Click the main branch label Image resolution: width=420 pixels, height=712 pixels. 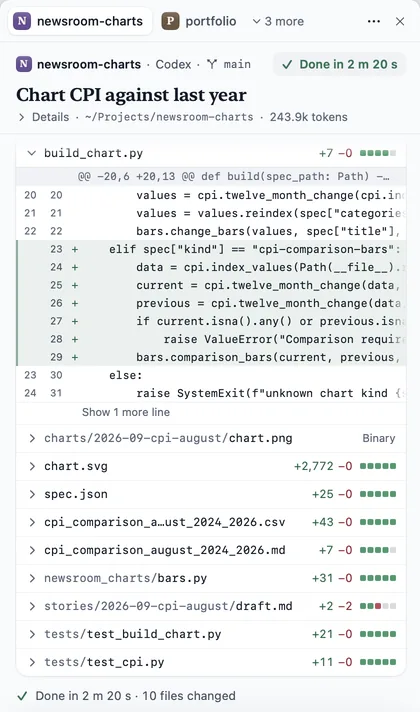click(237, 64)
